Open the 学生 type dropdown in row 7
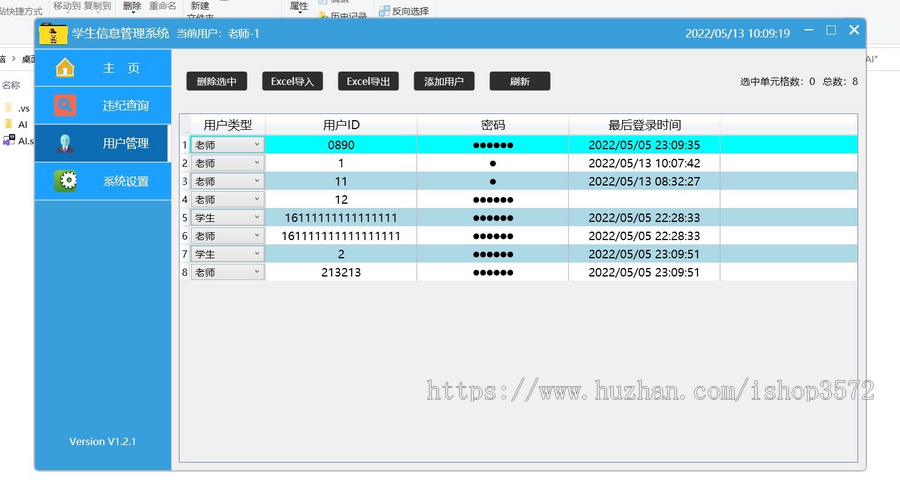Image resolution: width=900 pixels, height=496 pixels. pos(227,254)
